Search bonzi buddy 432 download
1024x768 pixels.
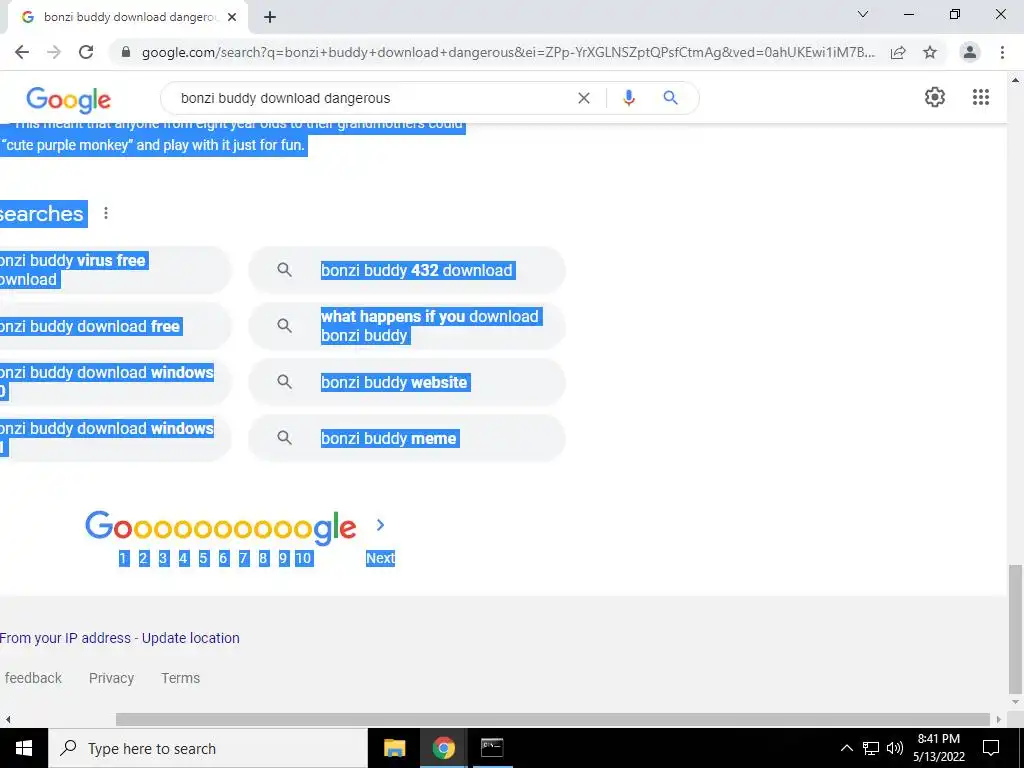click(407, 270)
